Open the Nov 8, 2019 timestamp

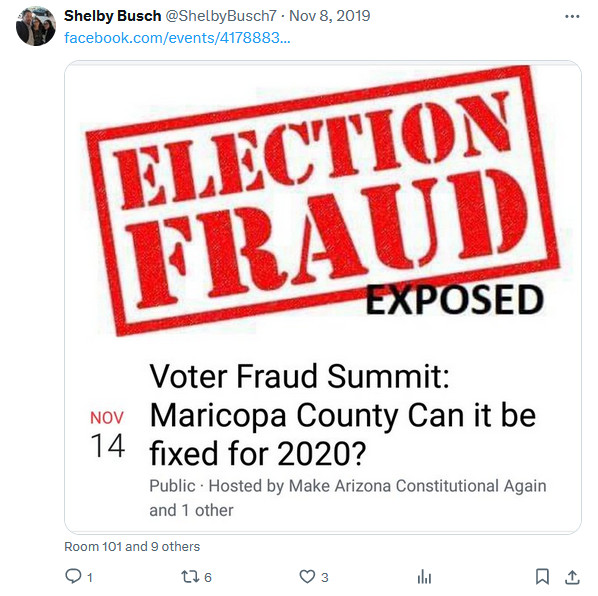(x=330, y=16)
